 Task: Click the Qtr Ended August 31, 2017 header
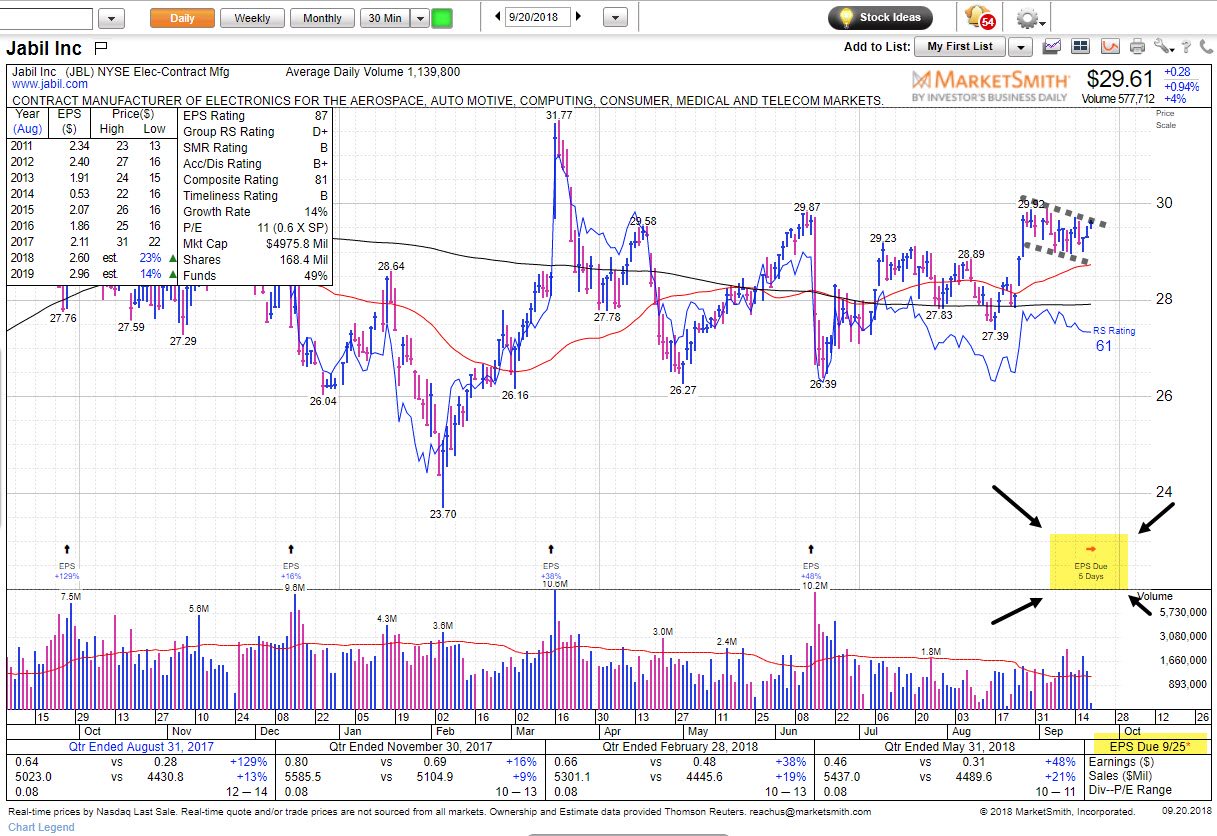click(x=140, y=746)
